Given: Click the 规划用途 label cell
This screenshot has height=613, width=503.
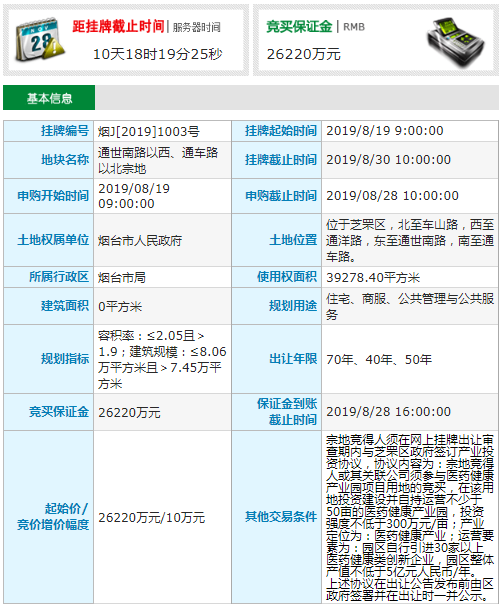Looking at the screenshot, I should coord(277,306).
